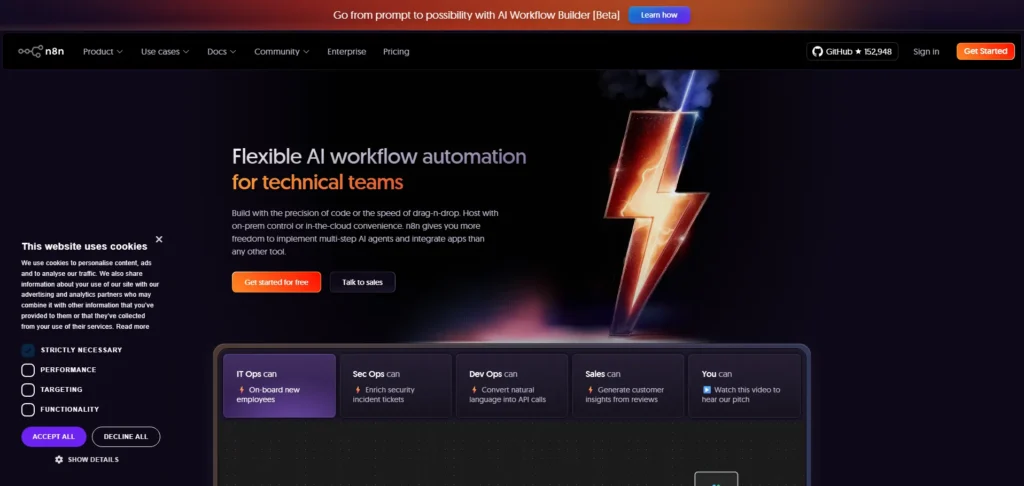Select the lightning bolt in IT Ops card
This screenshot has height=486, width=1024.
(x=242, y=390)
